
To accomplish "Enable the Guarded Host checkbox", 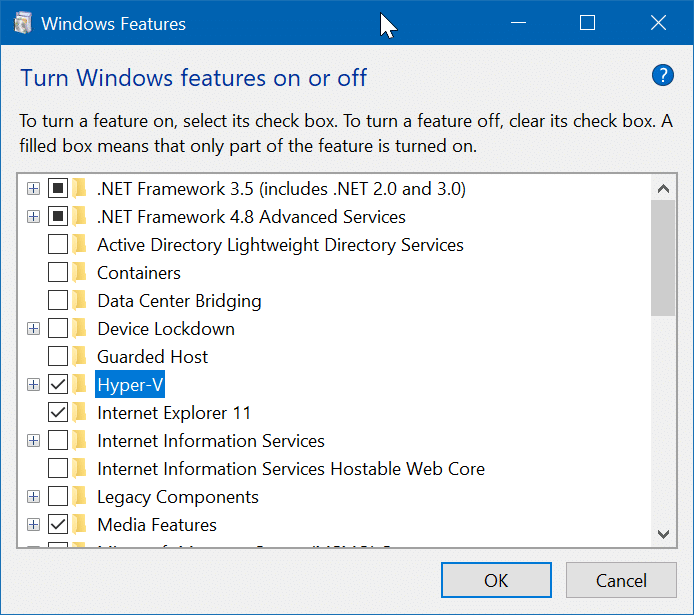I will [58, 356].
